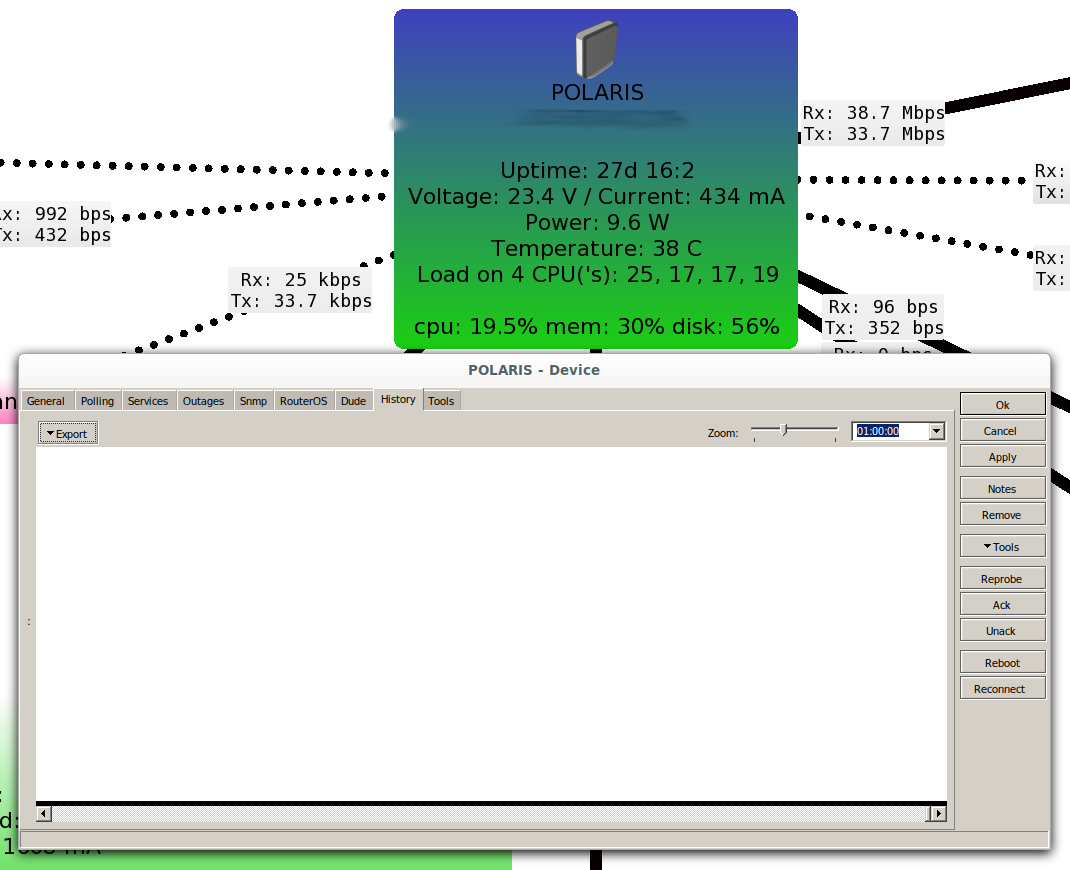Click the Rx 992 bps link label
The width and height of the screenshot is (1070, 870).
(x=53, y=224)
